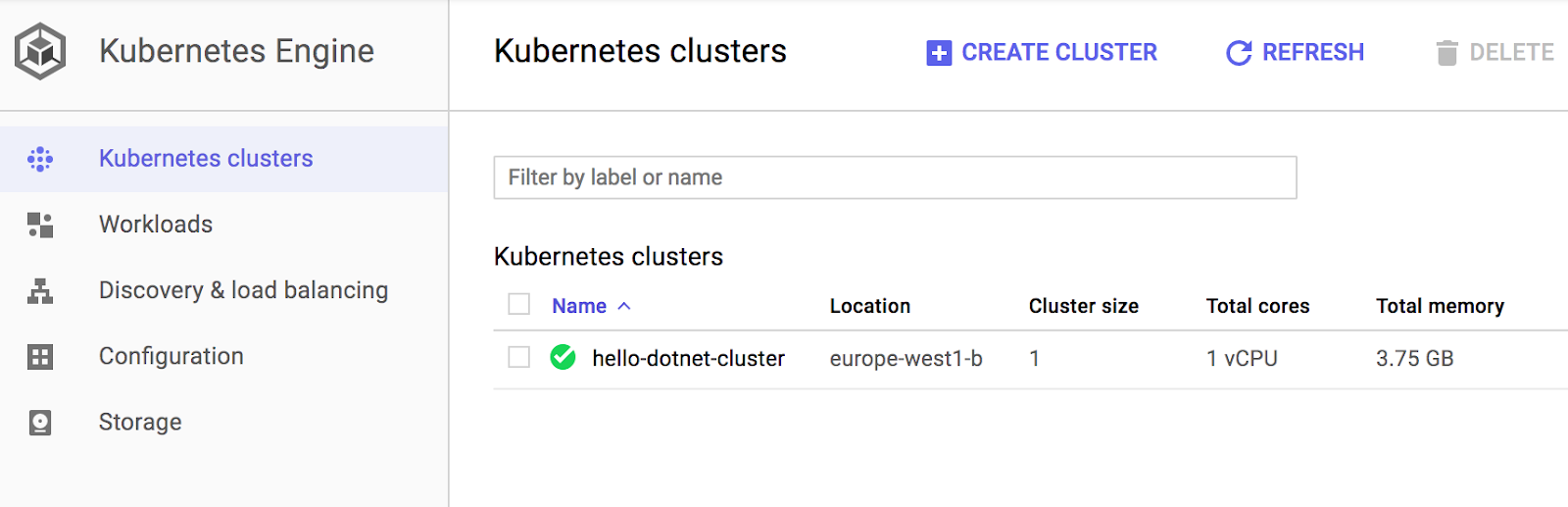Click the Configuration grid icon
The height and width of the screenshot is (507, 1568).
point(40,357)
